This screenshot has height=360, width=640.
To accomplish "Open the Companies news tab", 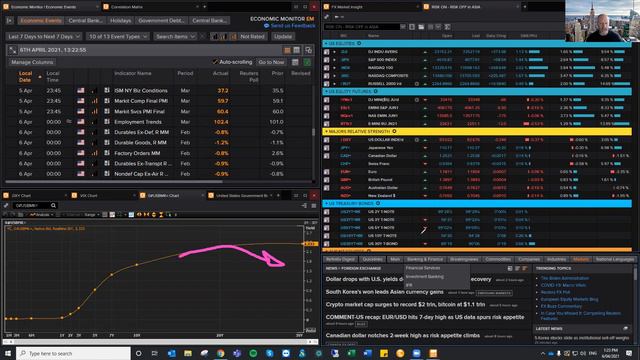I will [x=529, y=259].
